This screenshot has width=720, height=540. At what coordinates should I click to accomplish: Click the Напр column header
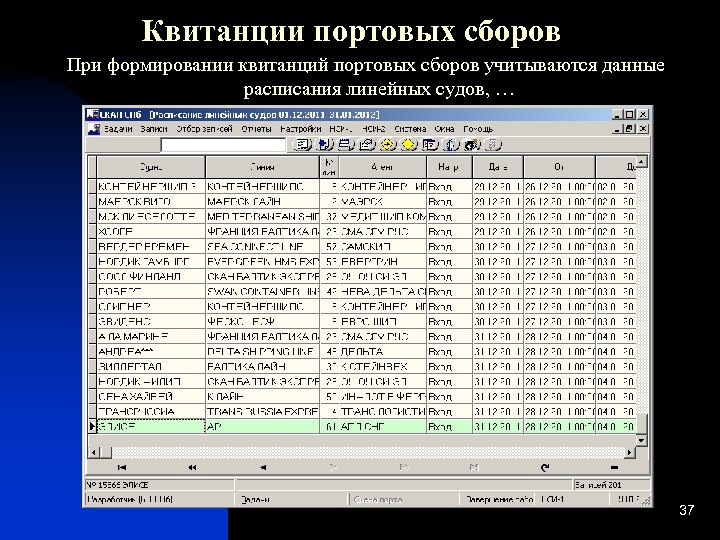(449, 167)
